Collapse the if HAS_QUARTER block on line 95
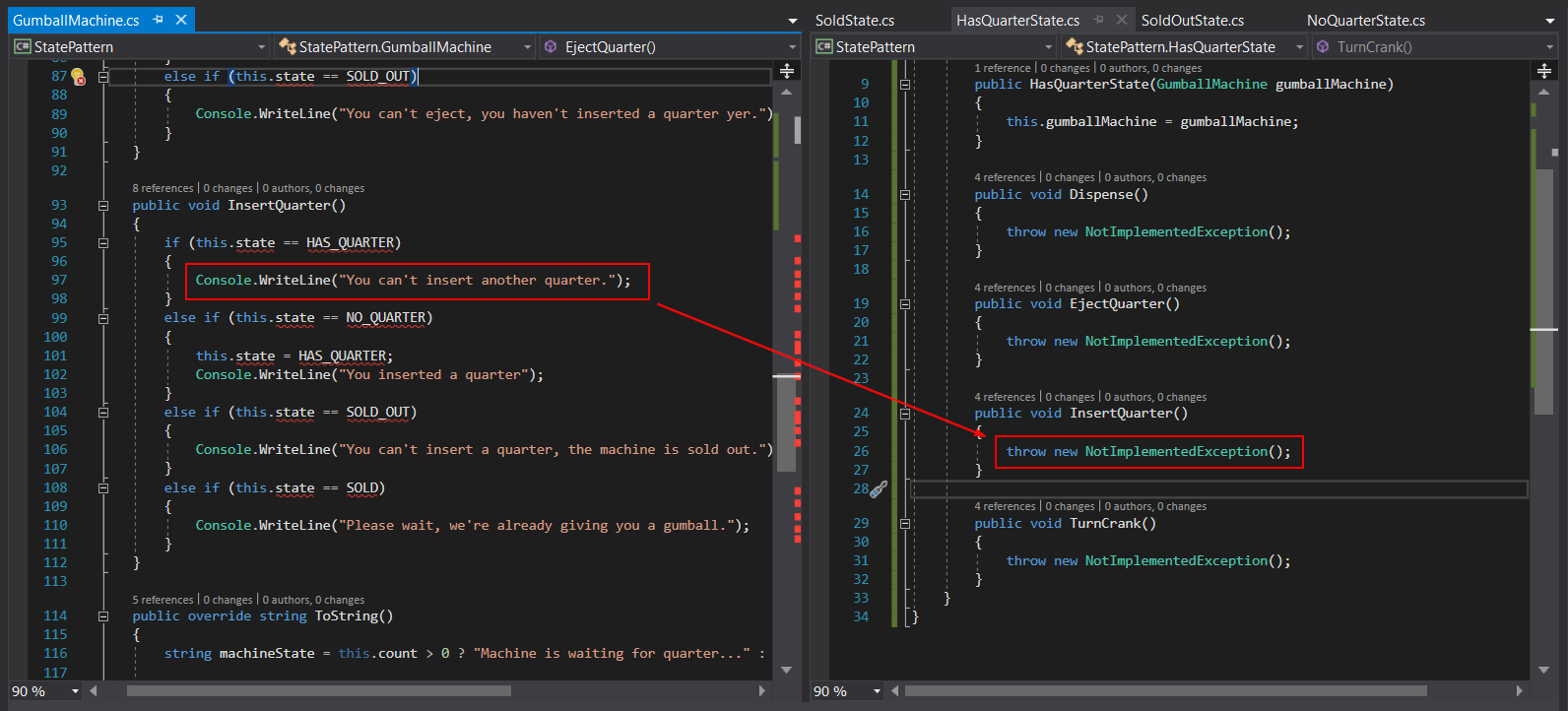 pos(103,243)
